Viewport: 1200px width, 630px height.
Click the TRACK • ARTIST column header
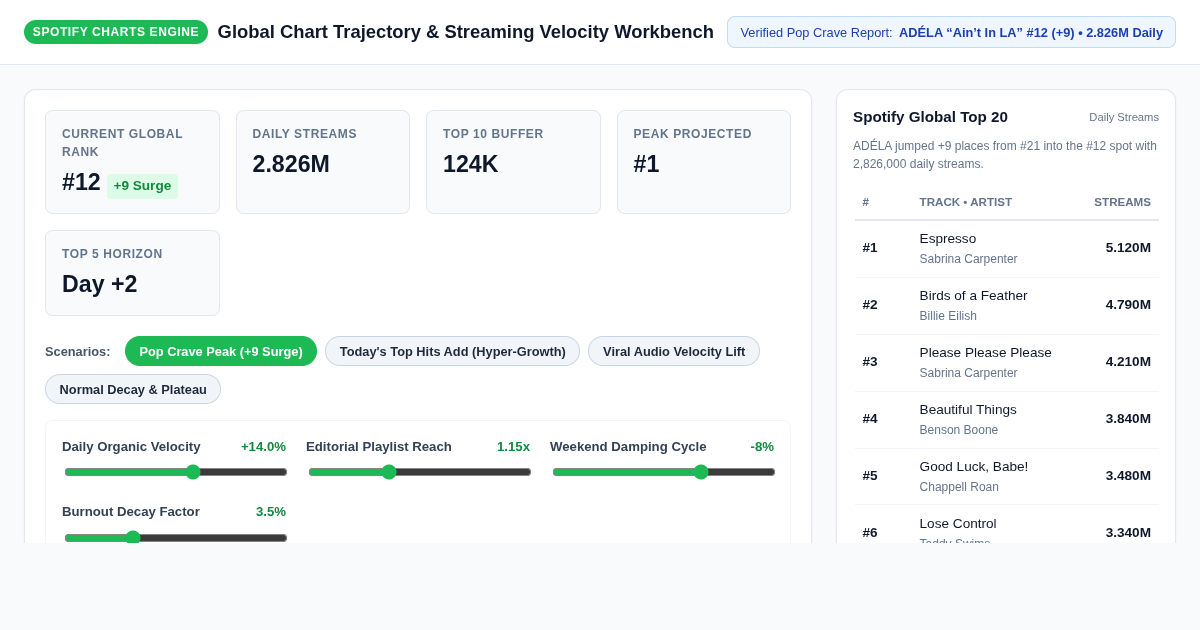966,202
